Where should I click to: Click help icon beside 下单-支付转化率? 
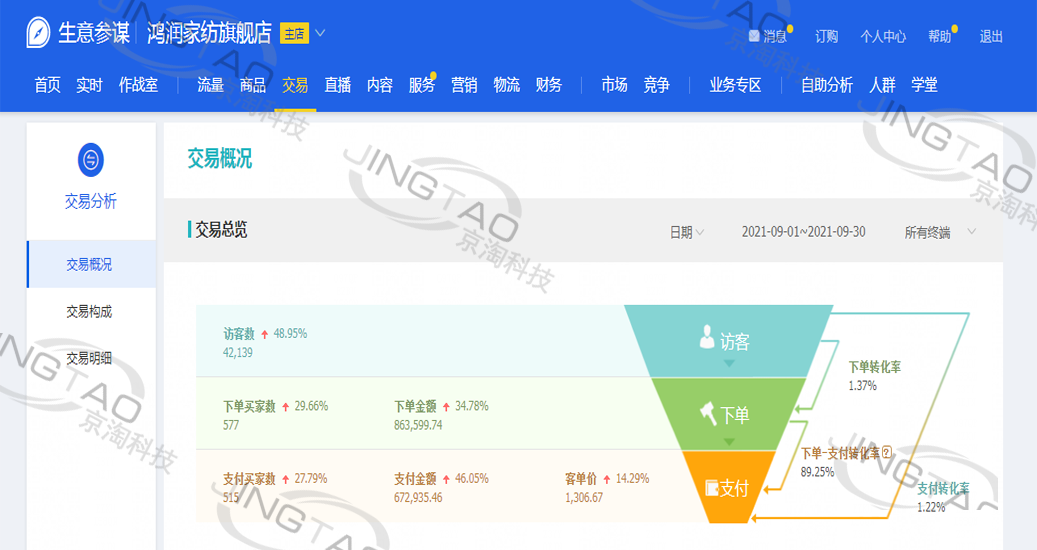click(x=885, y=452)
